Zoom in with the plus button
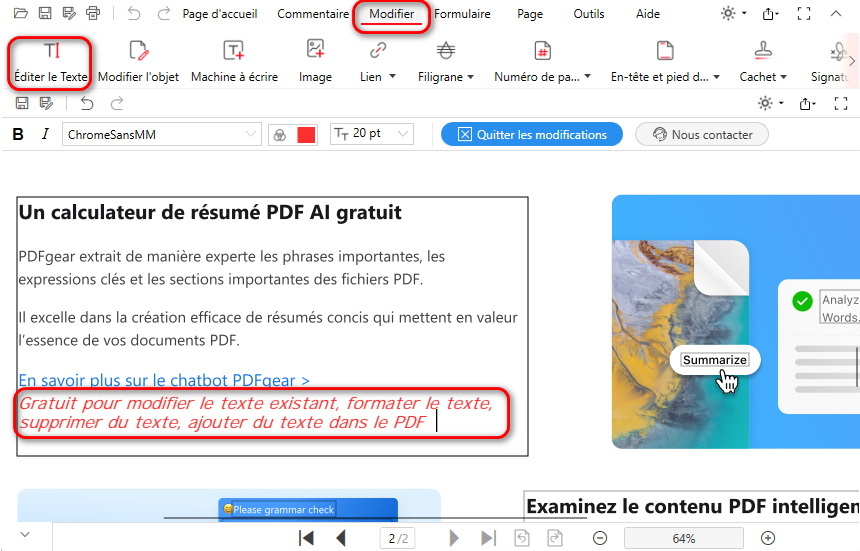This screenshot has height=551, width=860. click(768, 538)
